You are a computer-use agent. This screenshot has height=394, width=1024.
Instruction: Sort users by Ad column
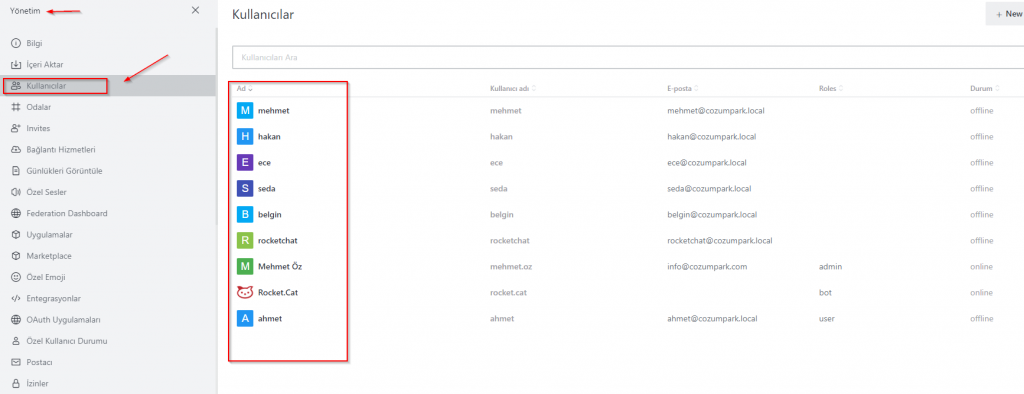coord(245,88)
